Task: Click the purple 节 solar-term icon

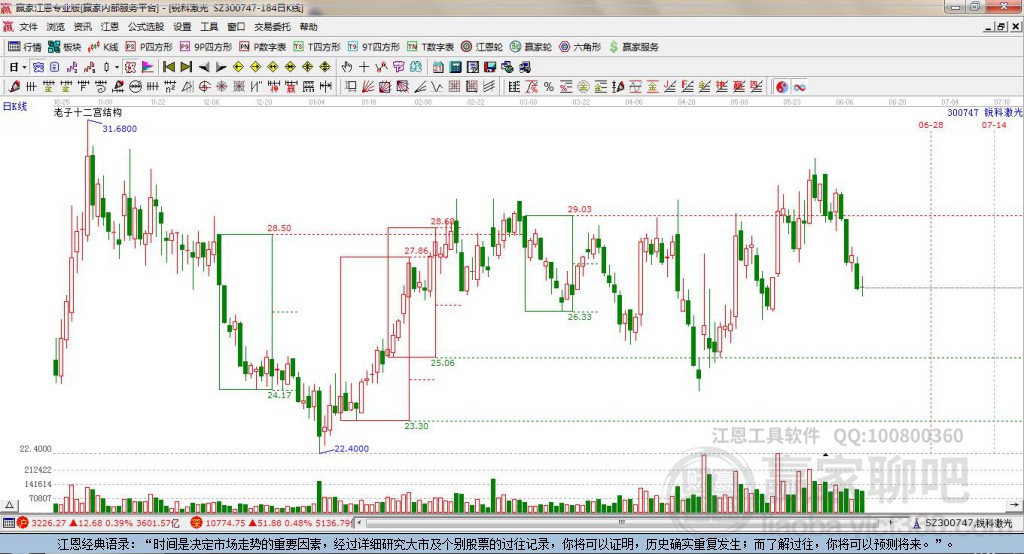Action: [x=398, y=67]
